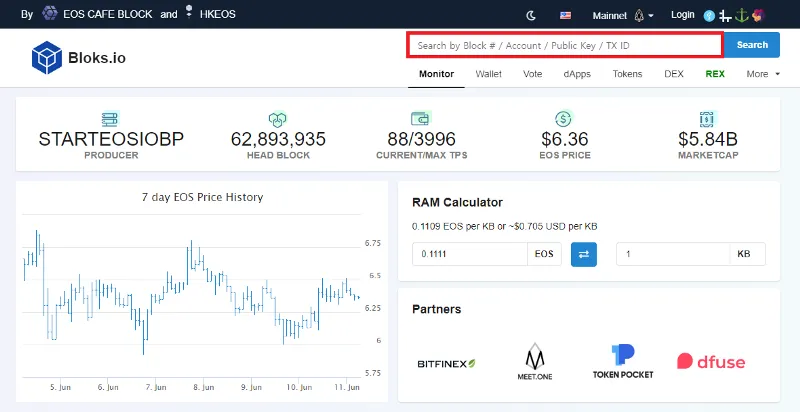Select the RAM price per KB text

505,226
